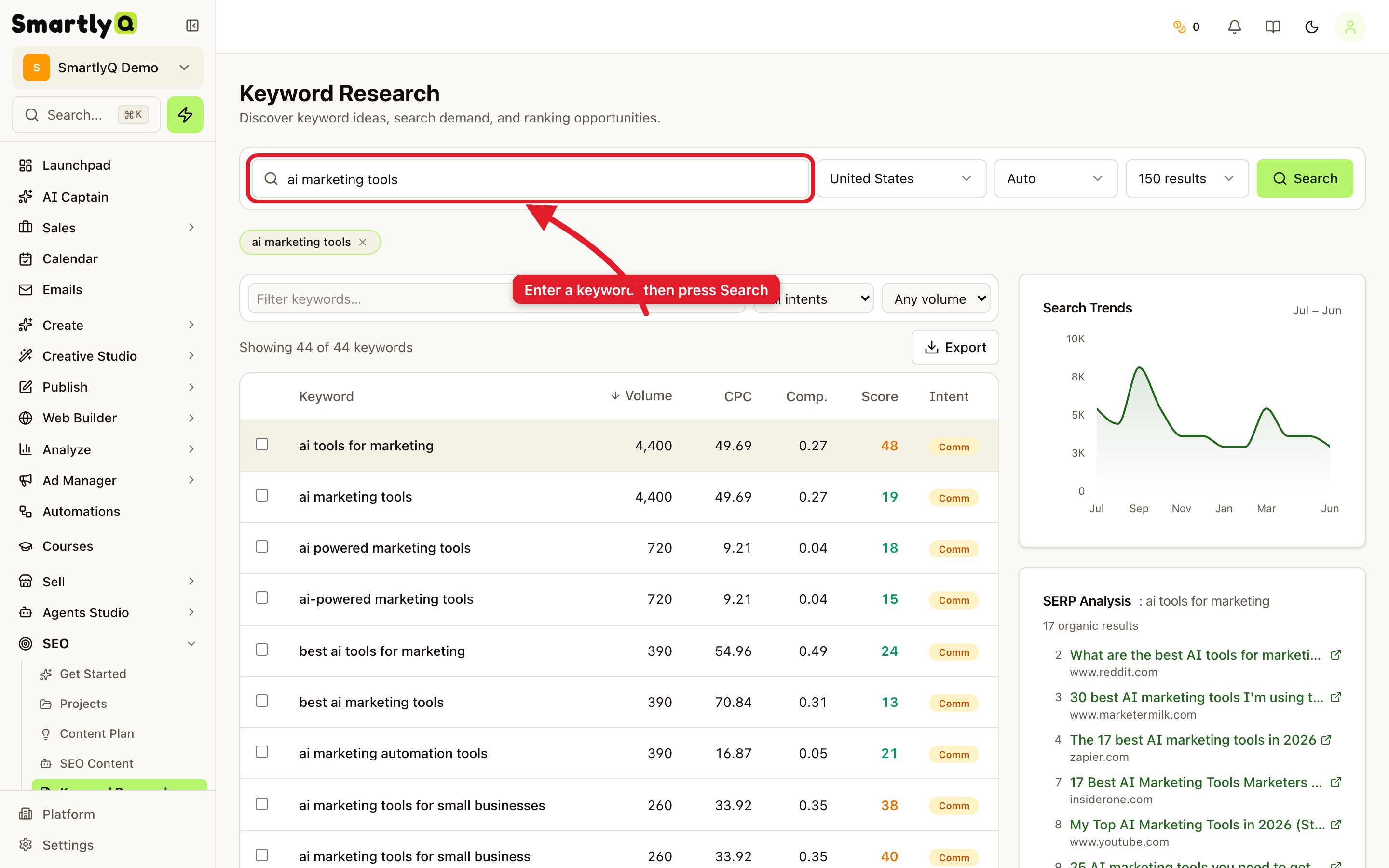
Task: Open YouTube result external link icon
Action: [1335, 825]
